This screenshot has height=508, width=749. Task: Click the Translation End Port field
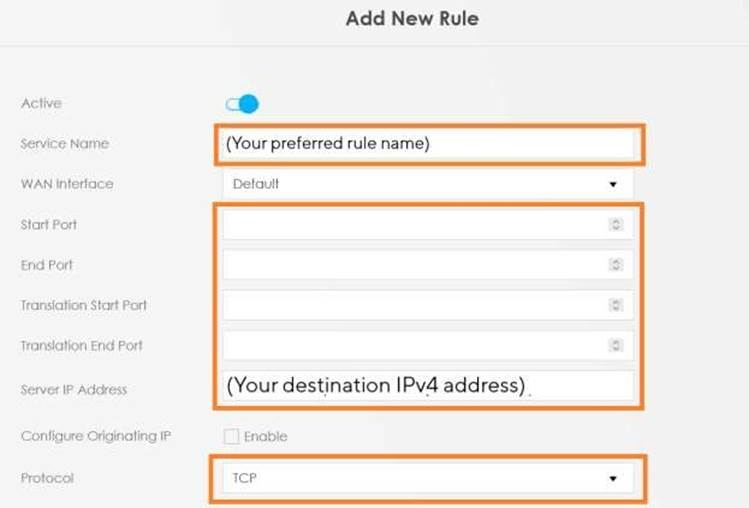pyautogui.click(x=428, y=346)
